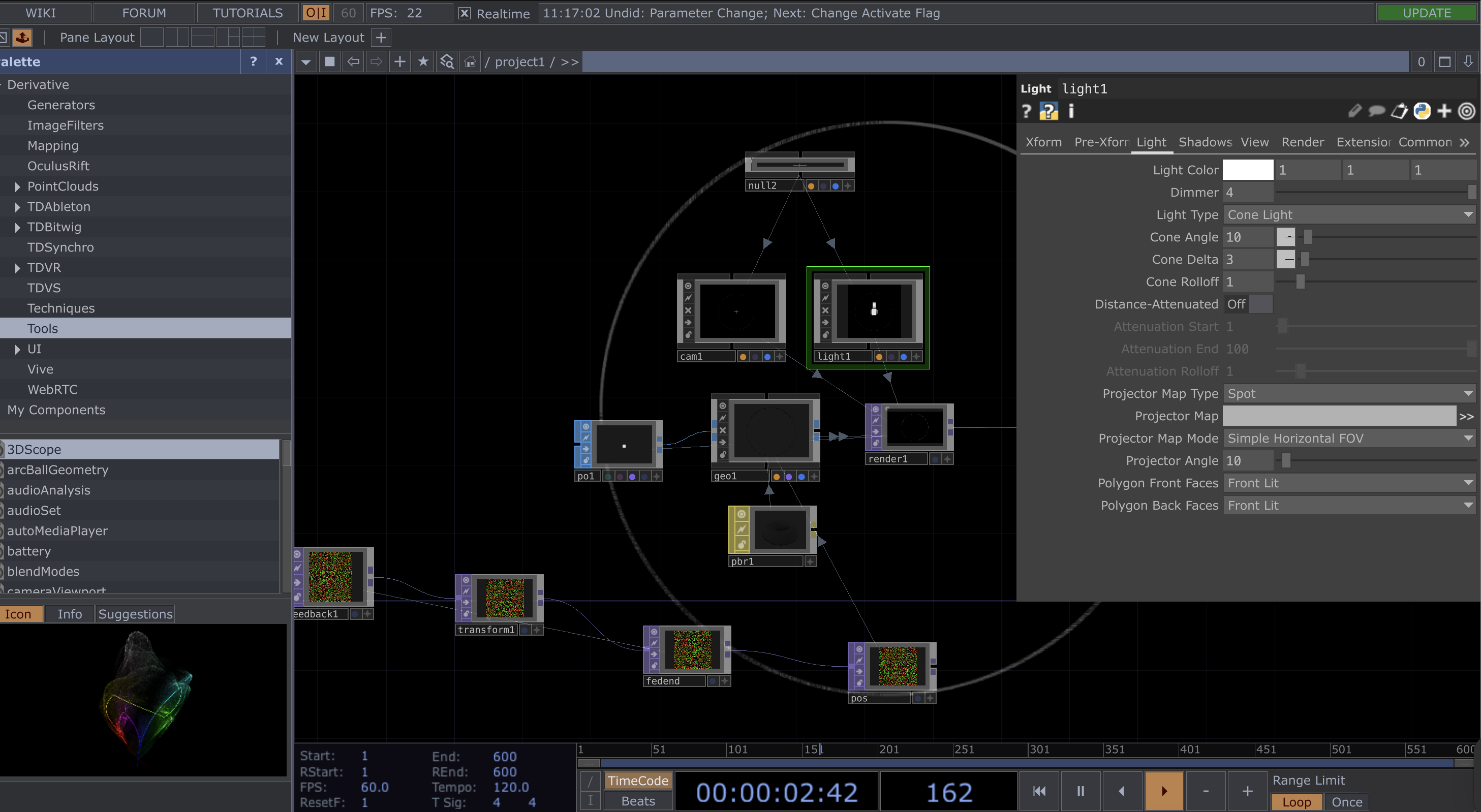Image resolution: width=1481 pixels, height=812 pixels.
Task: Click the green UPDATE button
Action: (x=1427, y=13)
